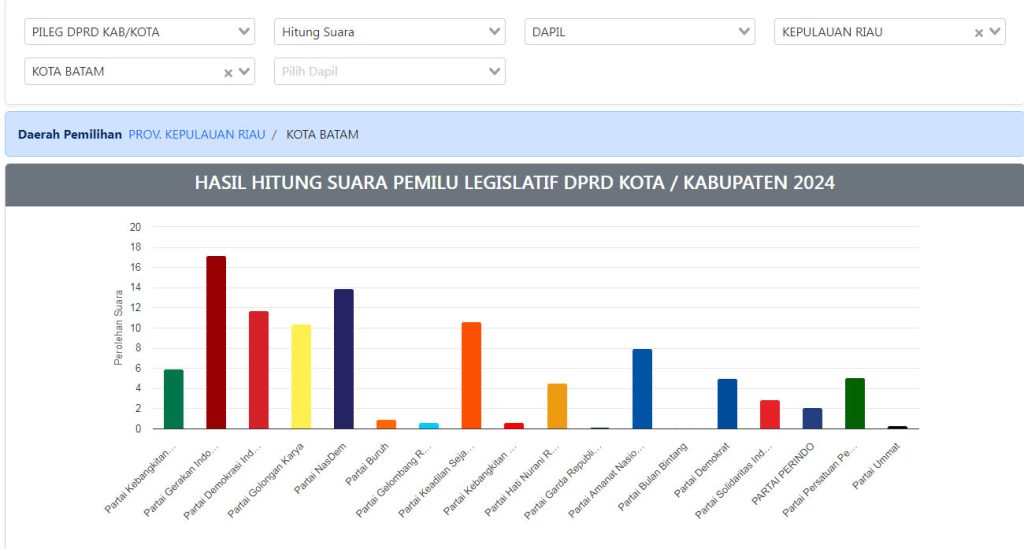Click the dark red Partai Gerakan Indonesia bar

tap(216, 342)
